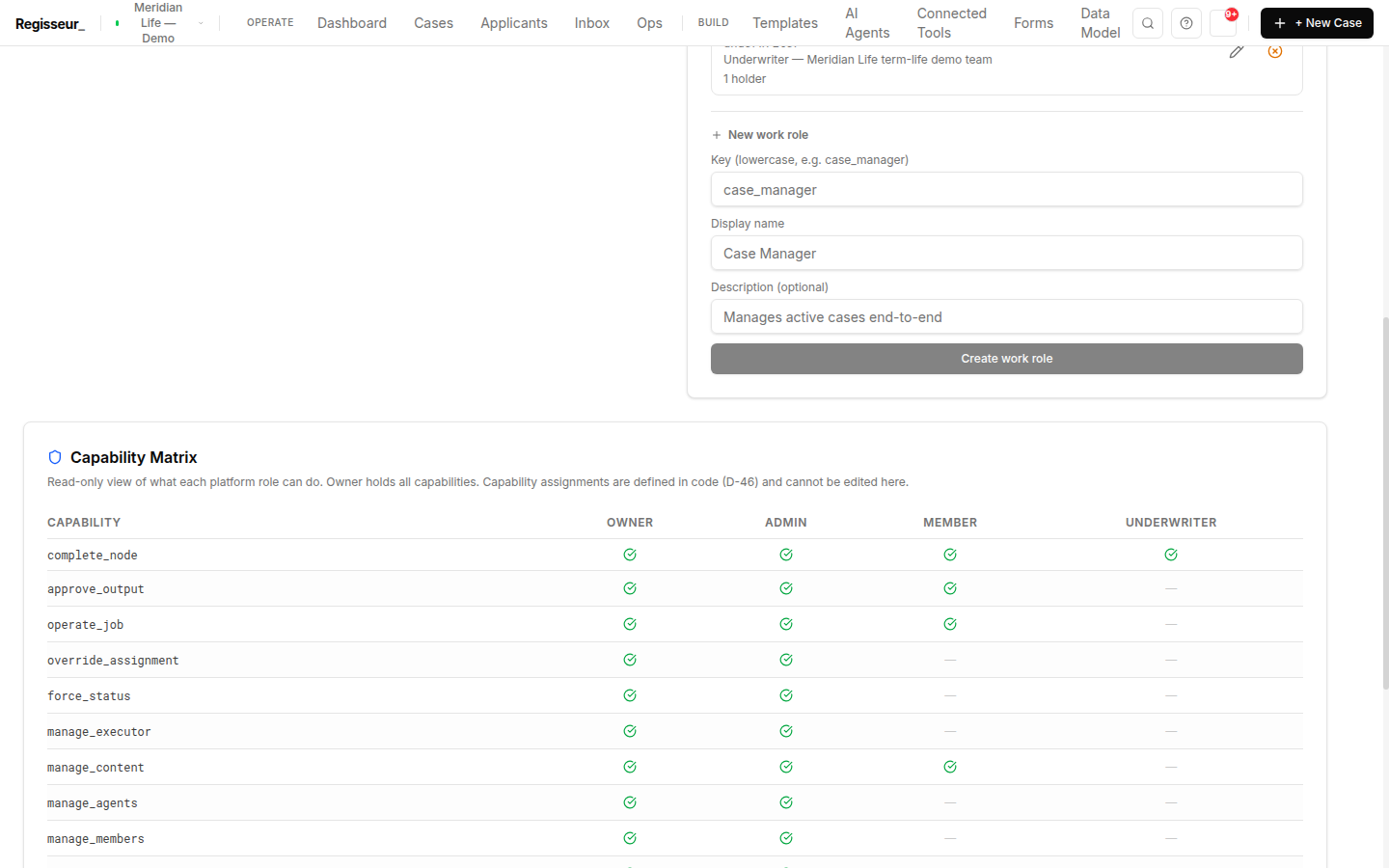Click complete_node check under Owner
Image resolution: width=1389 pixels, height=868 pixels.
630,555
